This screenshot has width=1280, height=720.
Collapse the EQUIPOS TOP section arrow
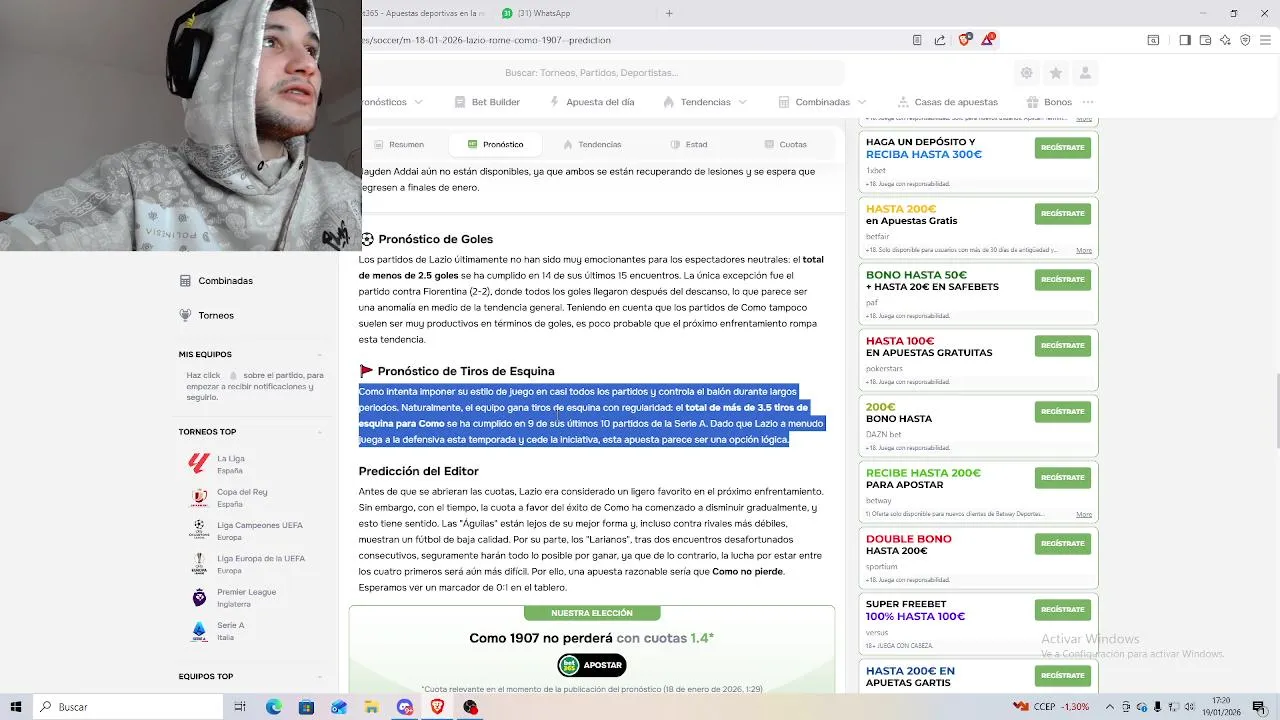320,677
